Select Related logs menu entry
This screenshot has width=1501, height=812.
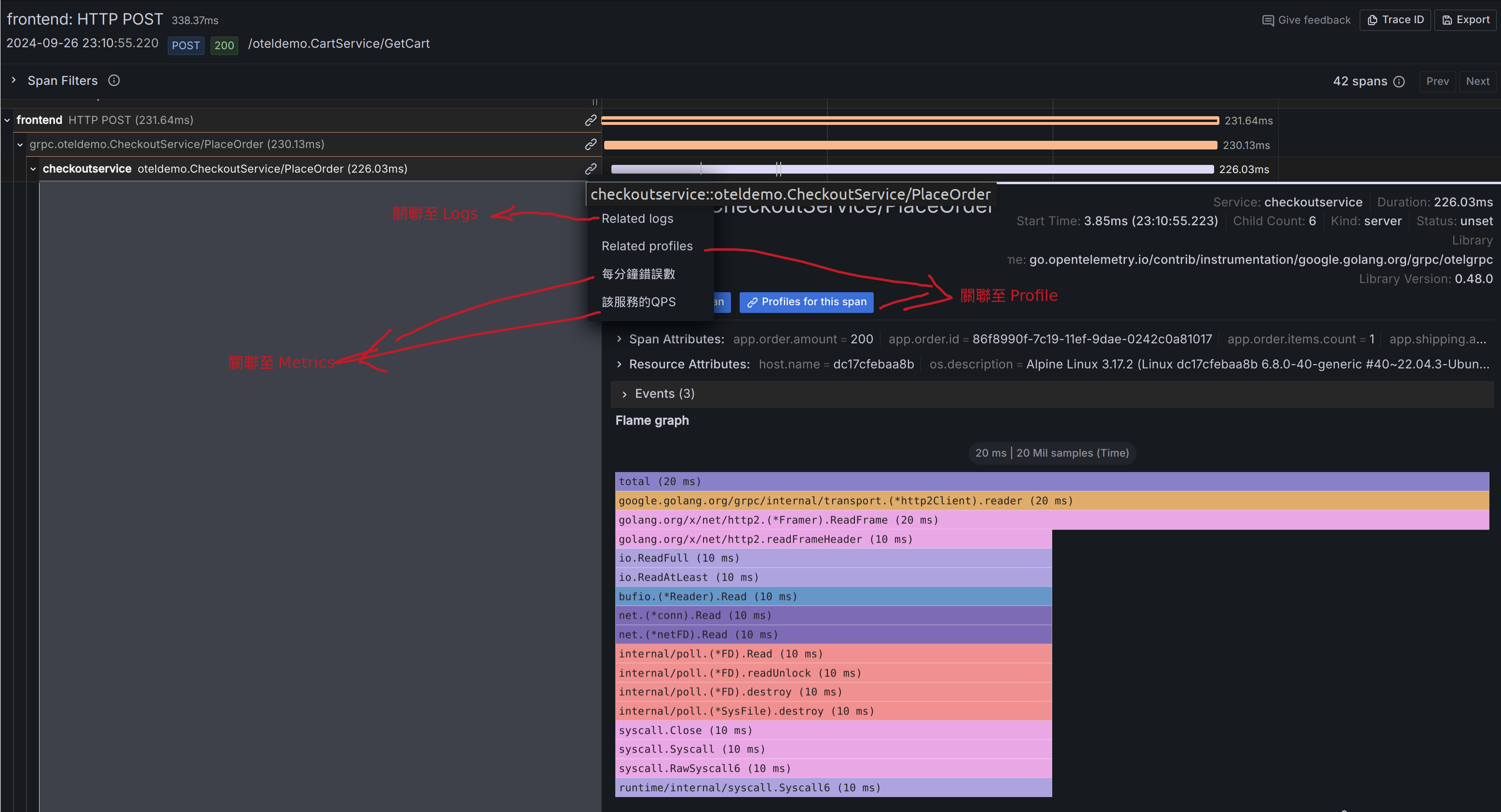click(637, 218)
